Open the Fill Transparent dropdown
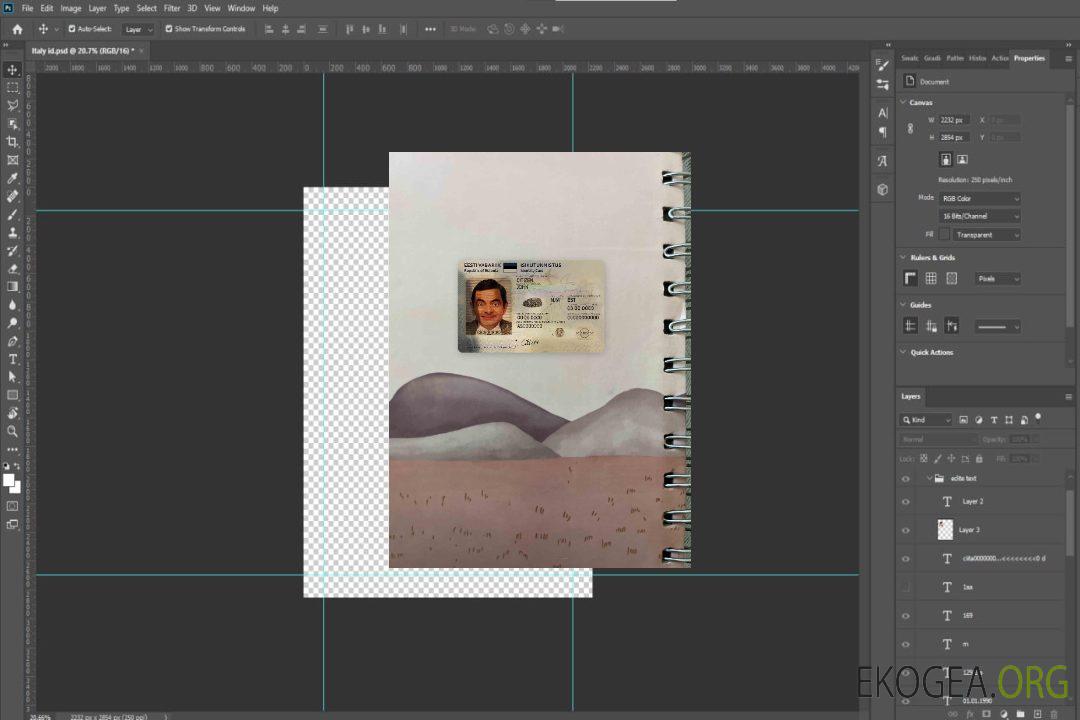This screenshot has width=1080, height=720. click(986, 235)
